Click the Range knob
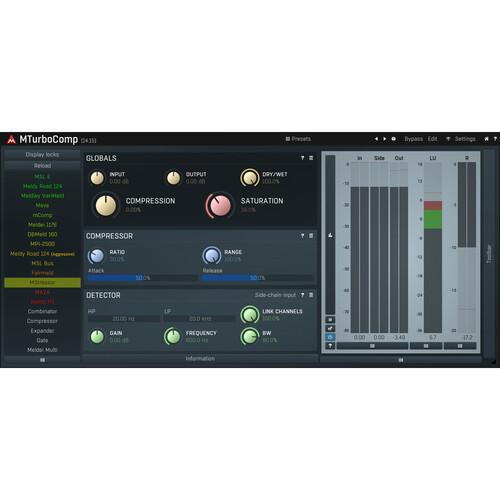This screenshot has height=500, width=500. click(212, 256)
